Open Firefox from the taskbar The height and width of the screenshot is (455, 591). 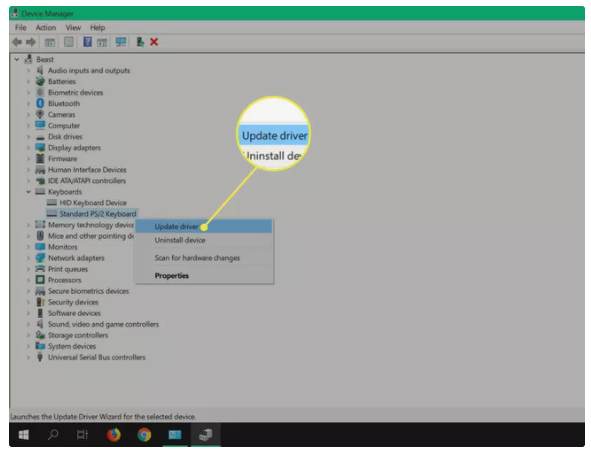(113, 435)
